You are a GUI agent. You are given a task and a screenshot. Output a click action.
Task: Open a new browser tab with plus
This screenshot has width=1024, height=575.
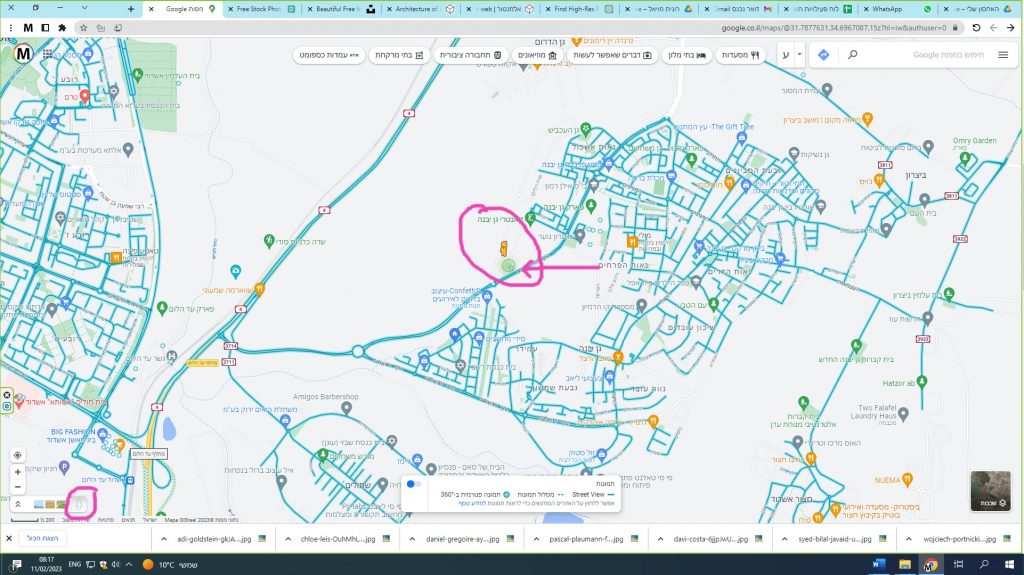click(131, 9)
